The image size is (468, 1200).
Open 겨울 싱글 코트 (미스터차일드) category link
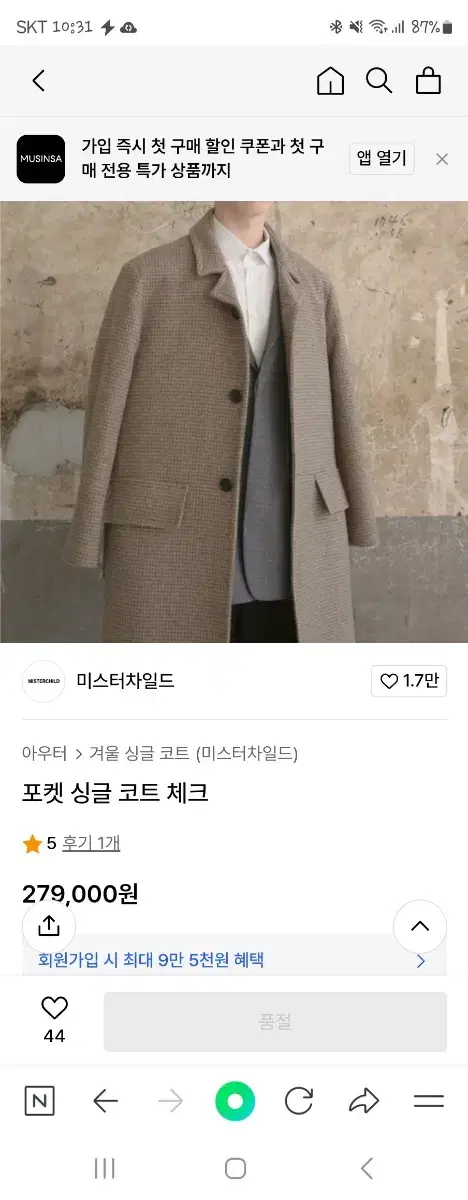pos(194,753)
